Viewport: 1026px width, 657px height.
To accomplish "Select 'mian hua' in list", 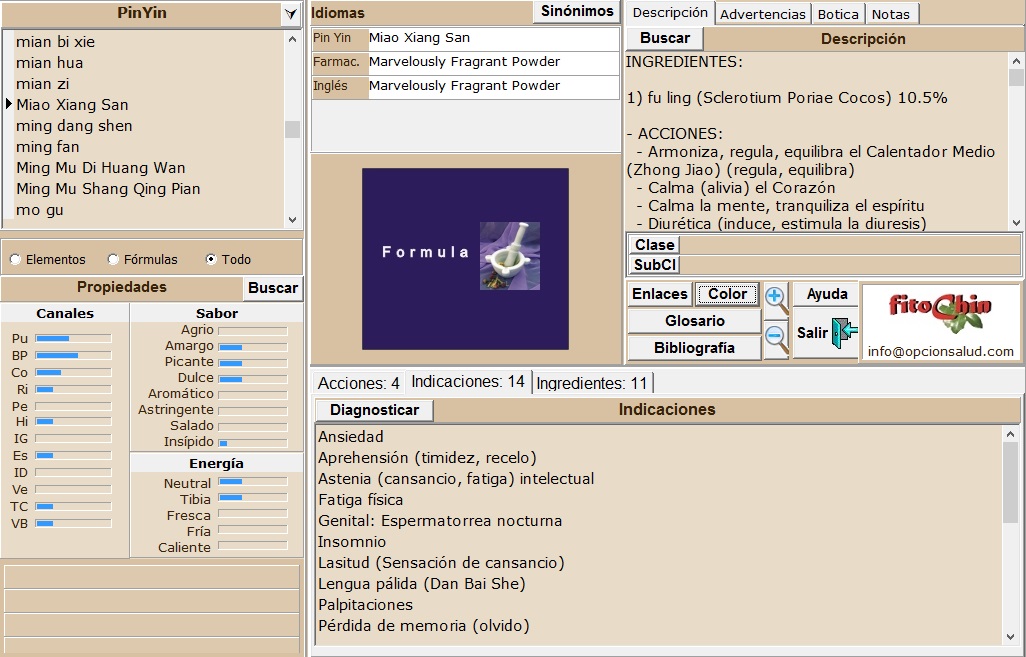I will 49,63.
